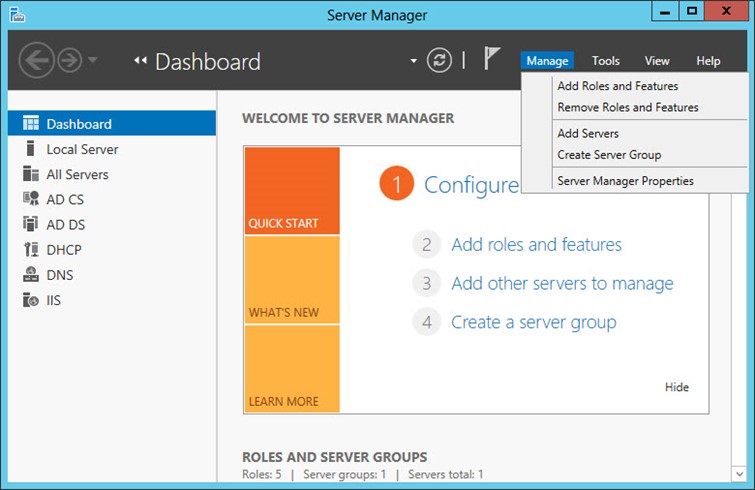Refresh the dashboard with the refresh icon
This screenshot has width=755, height=490.
[x=439, y=60]
